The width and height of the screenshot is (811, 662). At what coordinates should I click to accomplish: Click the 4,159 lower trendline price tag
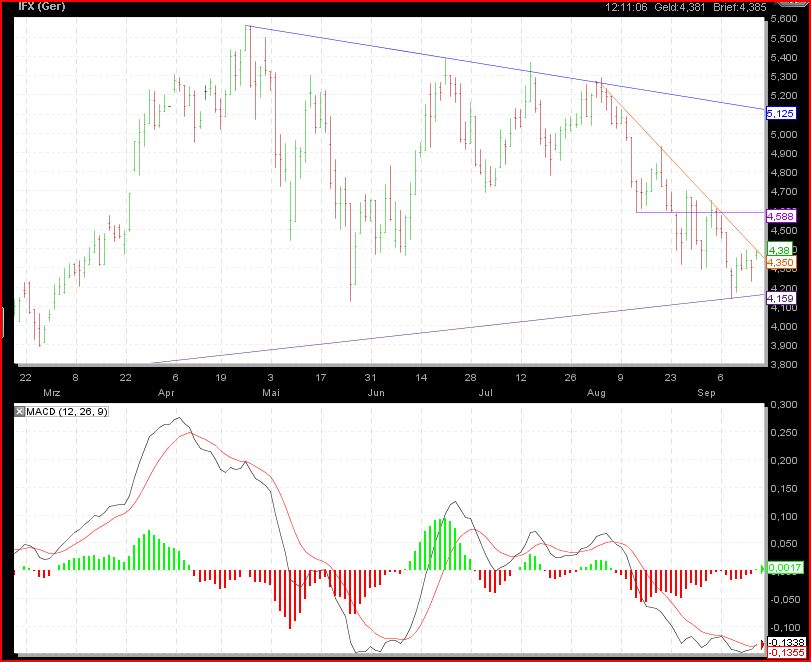[780, 298]
